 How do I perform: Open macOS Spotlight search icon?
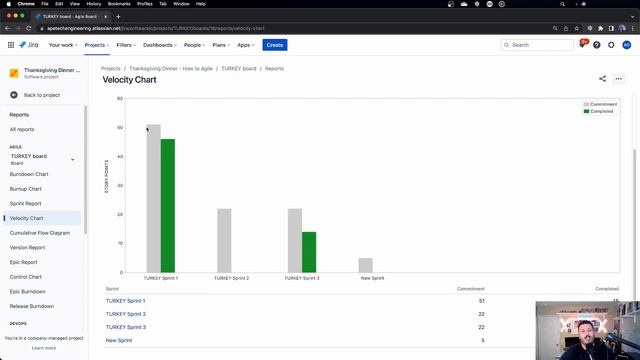point(562,4)
